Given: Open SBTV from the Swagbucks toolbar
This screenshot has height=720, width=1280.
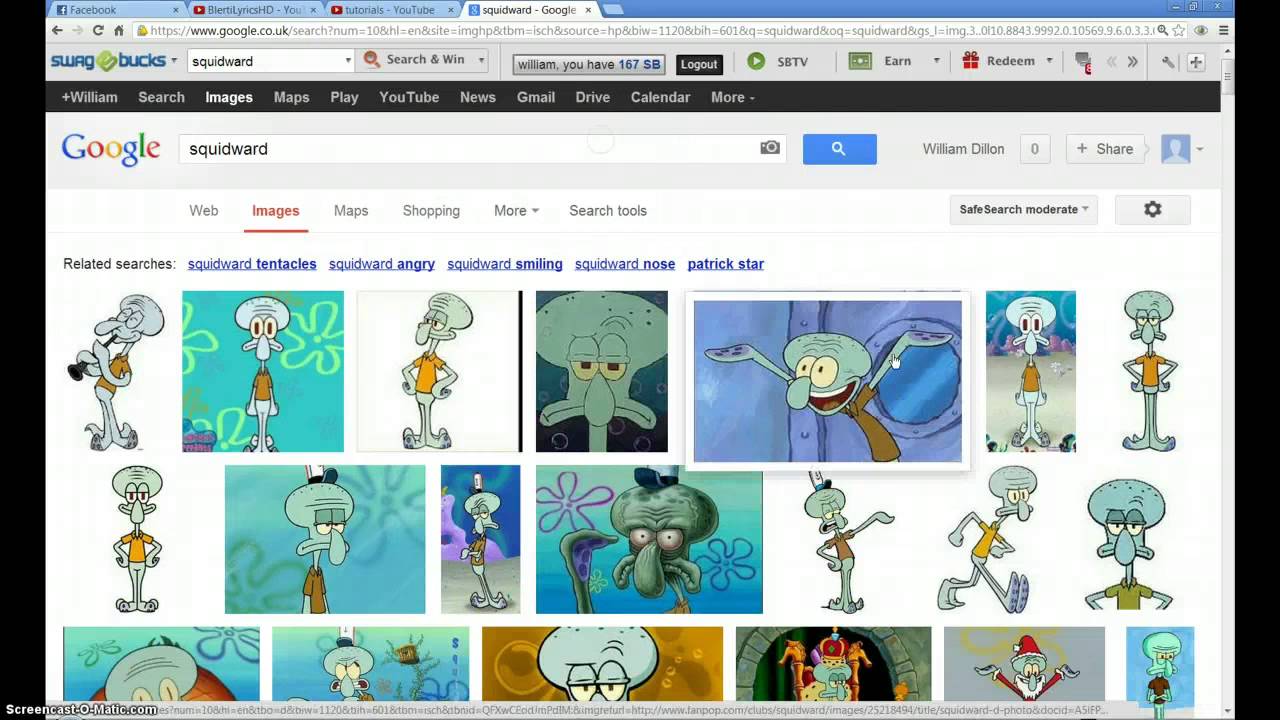Looking at the screenshot, I should point(778,61).
